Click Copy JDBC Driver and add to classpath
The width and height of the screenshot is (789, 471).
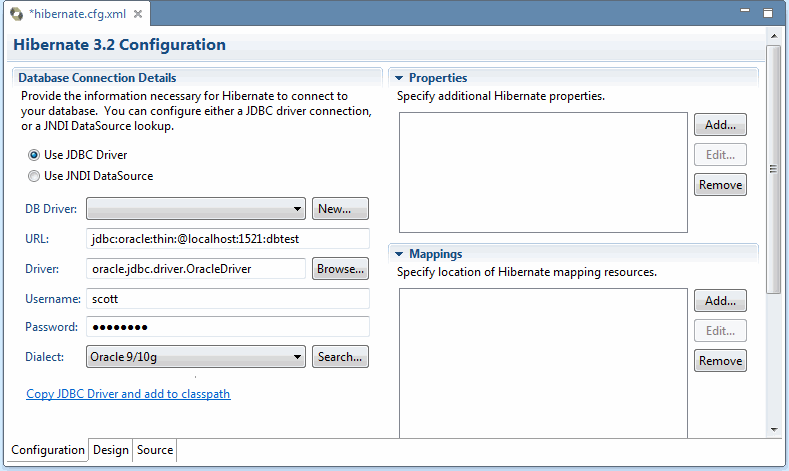pos(128,394)
